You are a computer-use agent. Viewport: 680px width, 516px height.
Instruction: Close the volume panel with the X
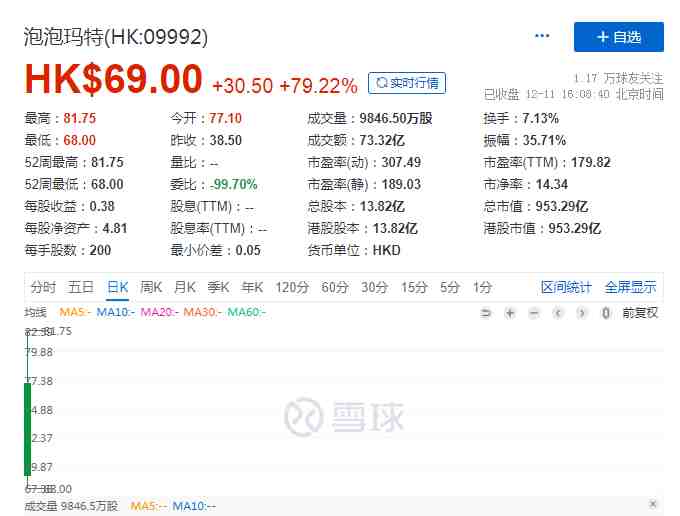653,504
